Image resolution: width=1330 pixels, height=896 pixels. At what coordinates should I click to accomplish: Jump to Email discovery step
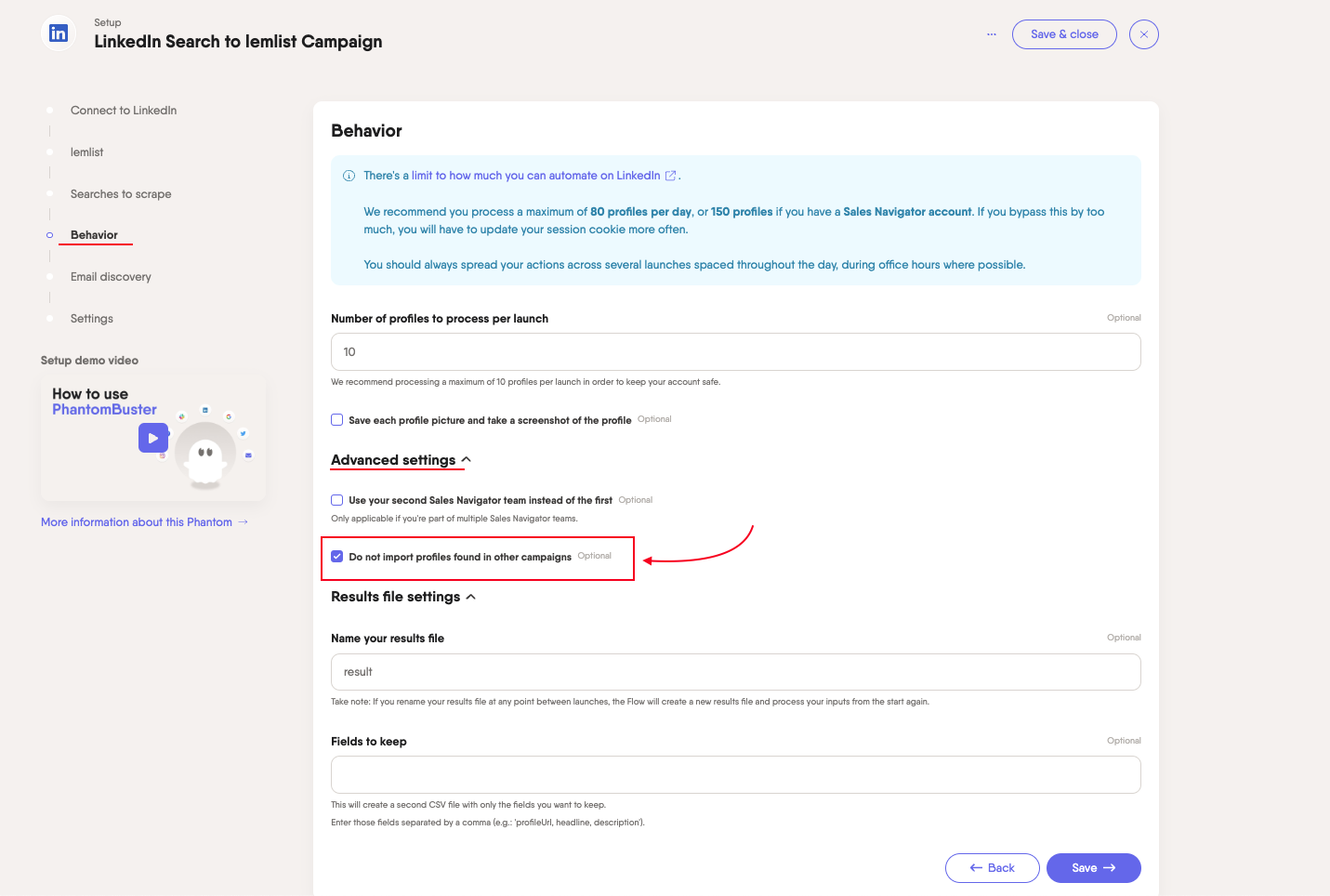tap(111, 277)
